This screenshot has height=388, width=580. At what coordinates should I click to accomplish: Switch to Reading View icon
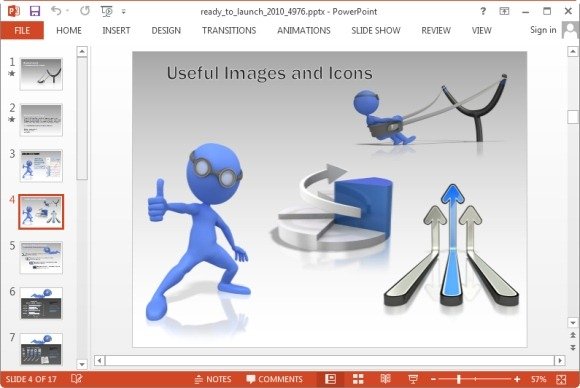(385, 379)
